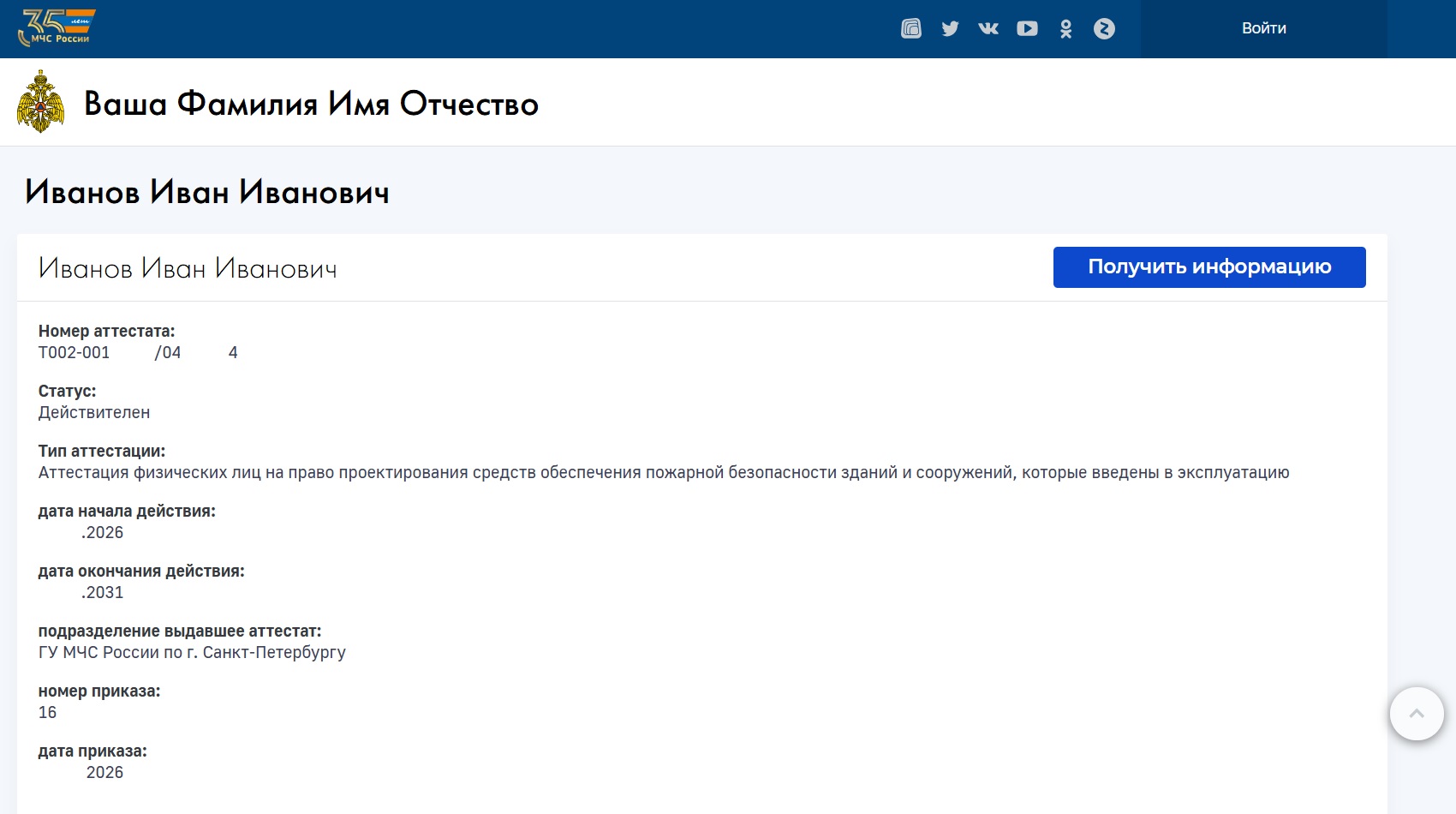Select the attestation type description text
This screenshot has width=1456, height=814.
click(664, 470)
